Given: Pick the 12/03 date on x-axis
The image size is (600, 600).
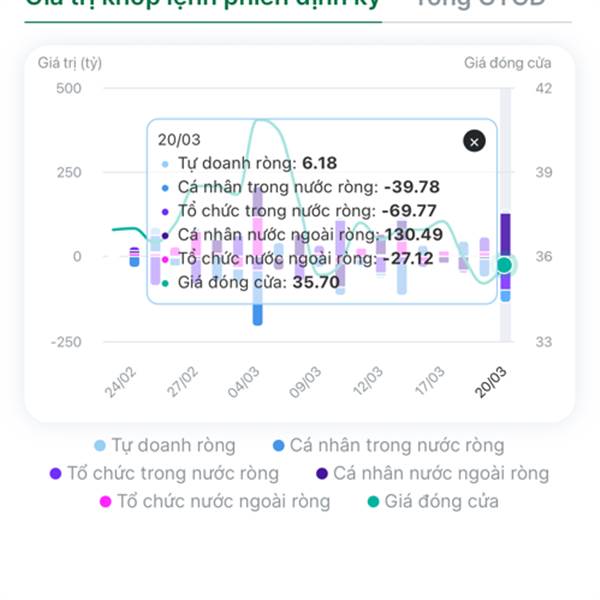Looking at the screenshot, I should coord(368,382).
